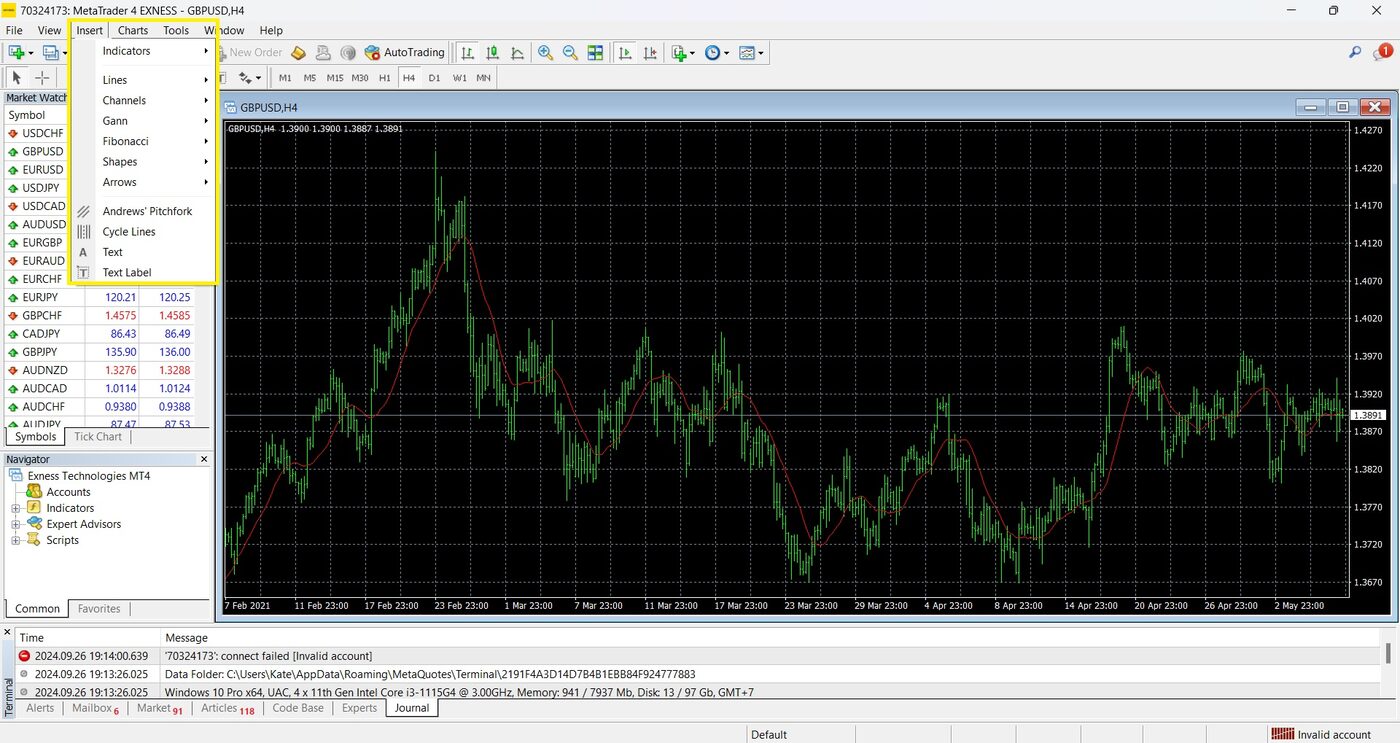Select the Crosshair tool
The width and height of the screenshot is (1400, 743).
pyautogui.click(x=42, y=77)
